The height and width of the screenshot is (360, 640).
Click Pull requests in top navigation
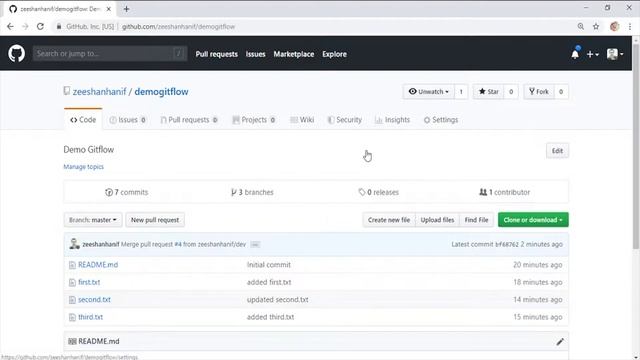216,54
